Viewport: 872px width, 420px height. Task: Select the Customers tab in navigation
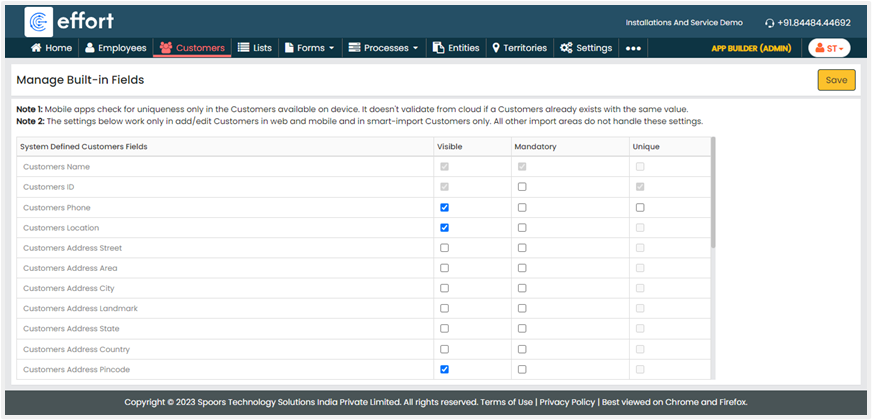coord(192,48)
